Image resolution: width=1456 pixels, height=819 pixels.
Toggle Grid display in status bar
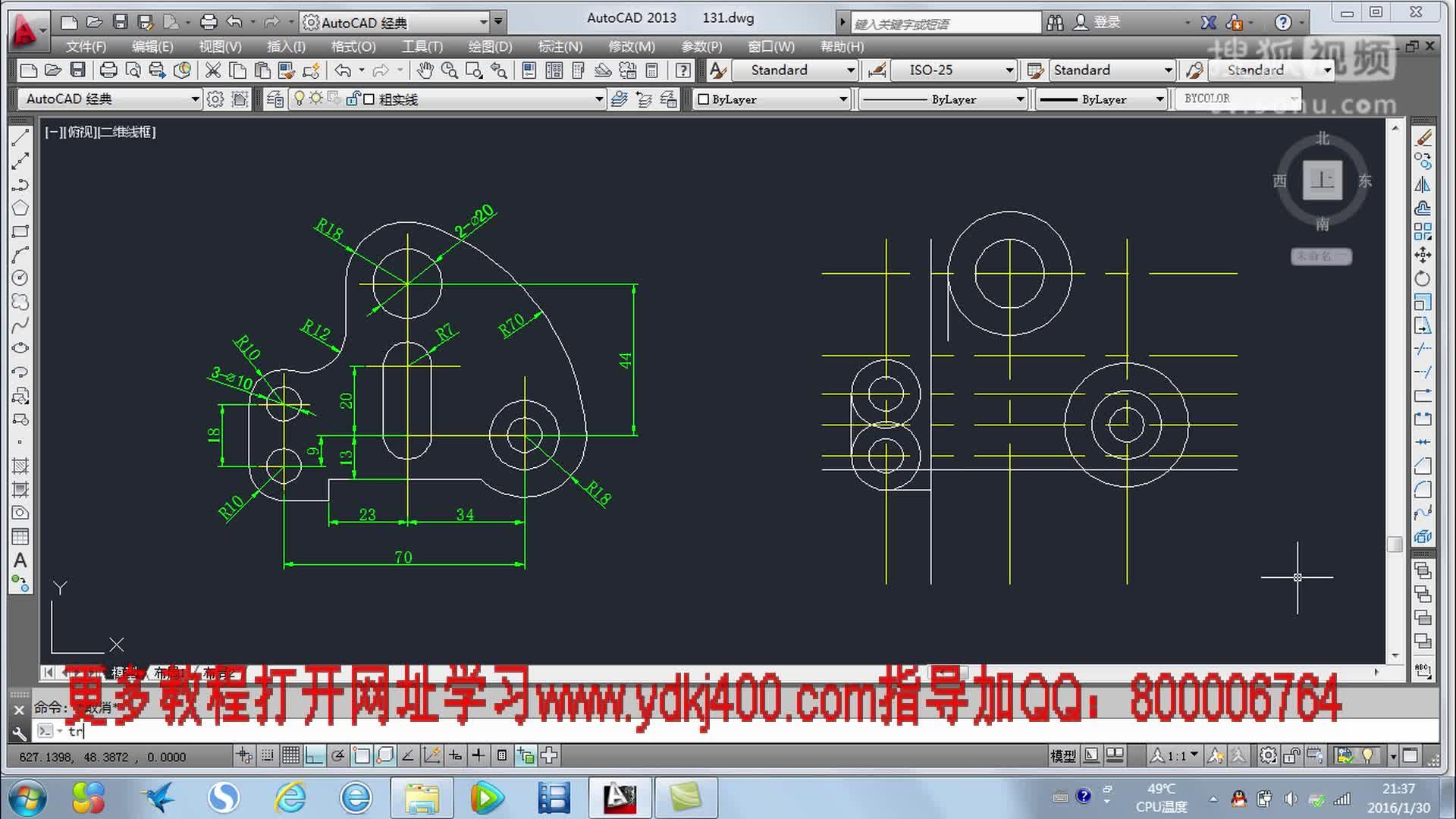pyautogui.click(x=290, y=755)
